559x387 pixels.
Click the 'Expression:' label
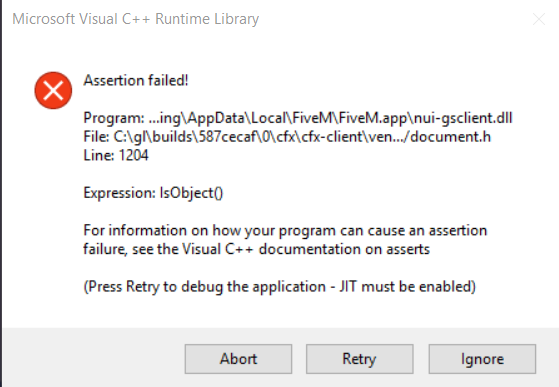[x=119, y=193]
